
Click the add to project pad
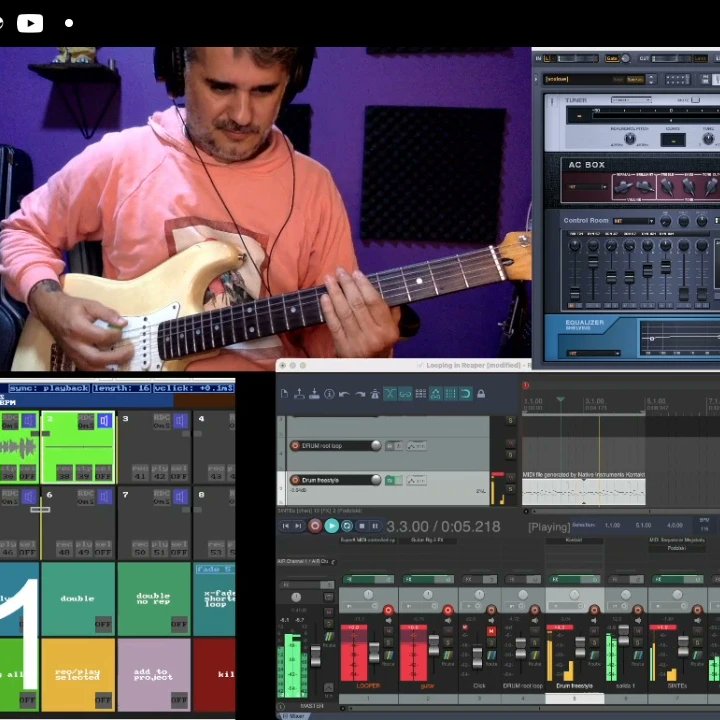click(x=154, y=675)
